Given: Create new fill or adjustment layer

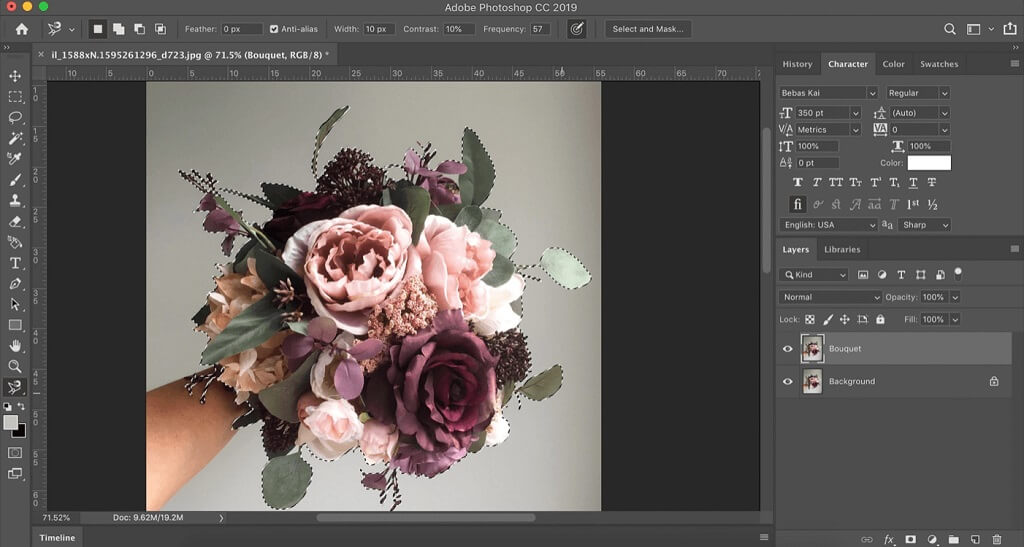Looking at the screenshot, I should click(x=932, y=539).
